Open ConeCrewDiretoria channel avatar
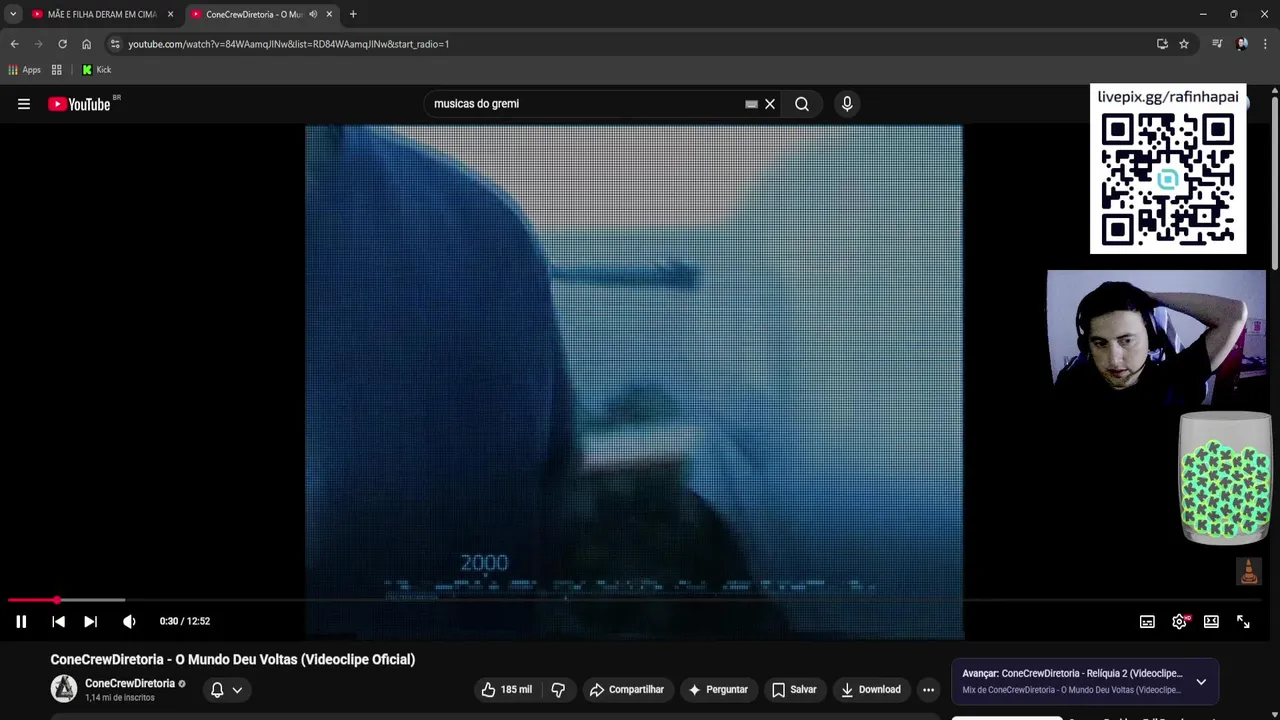The width and height of the screenshot is (1280, 720). (64, 688)
